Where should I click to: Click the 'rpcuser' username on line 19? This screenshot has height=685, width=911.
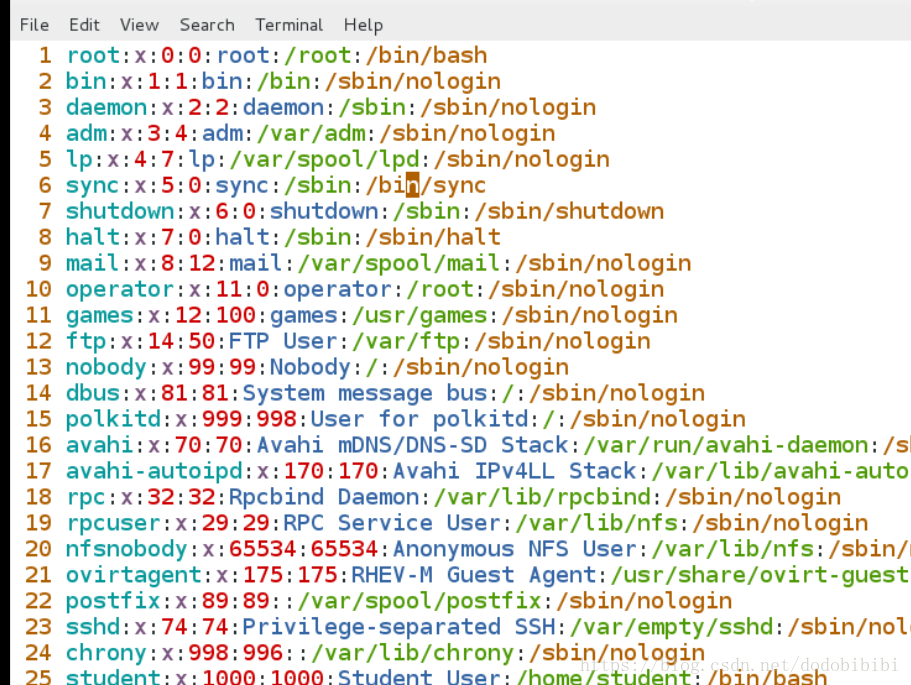point(113,523)
